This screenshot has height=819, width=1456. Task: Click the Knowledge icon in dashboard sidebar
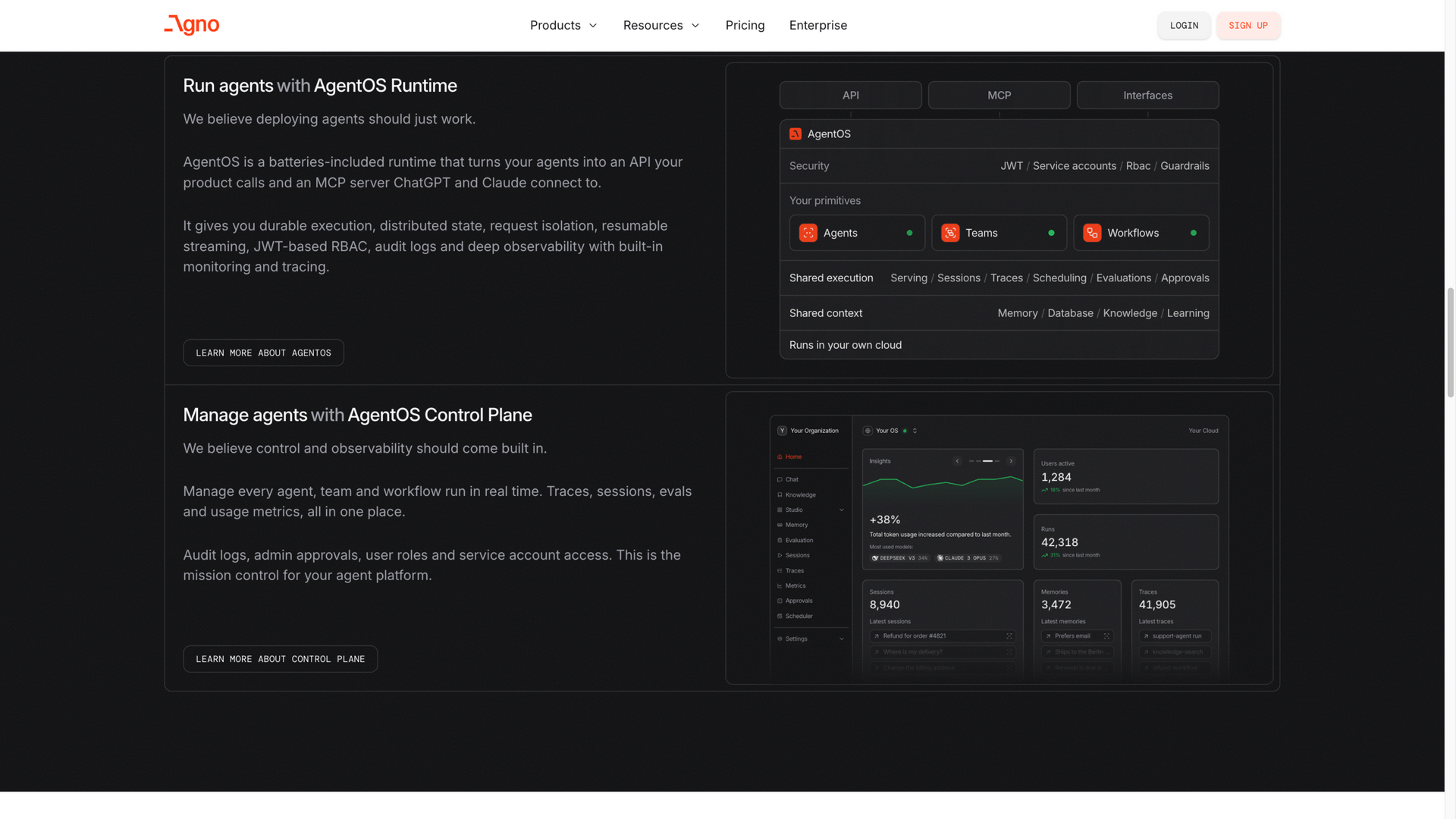(780, 494)
